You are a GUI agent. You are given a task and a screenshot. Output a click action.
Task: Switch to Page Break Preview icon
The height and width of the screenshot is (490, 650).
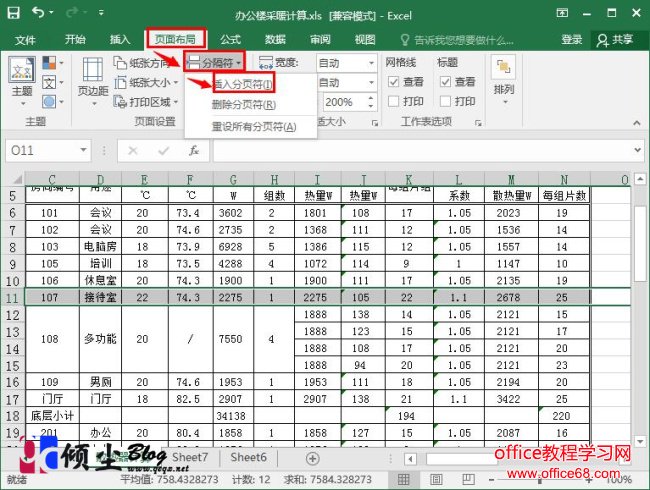468,480
